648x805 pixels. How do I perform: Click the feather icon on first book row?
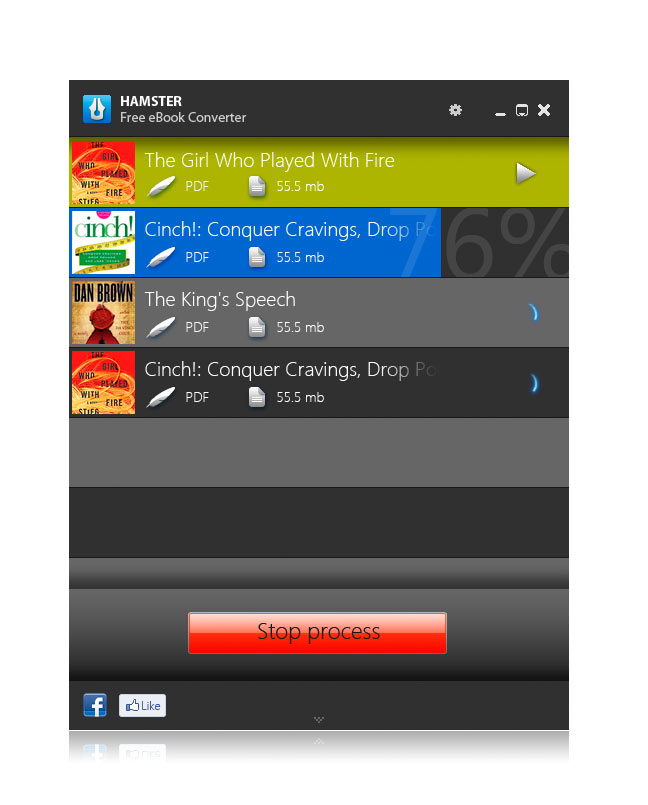(x=161, y=186)
